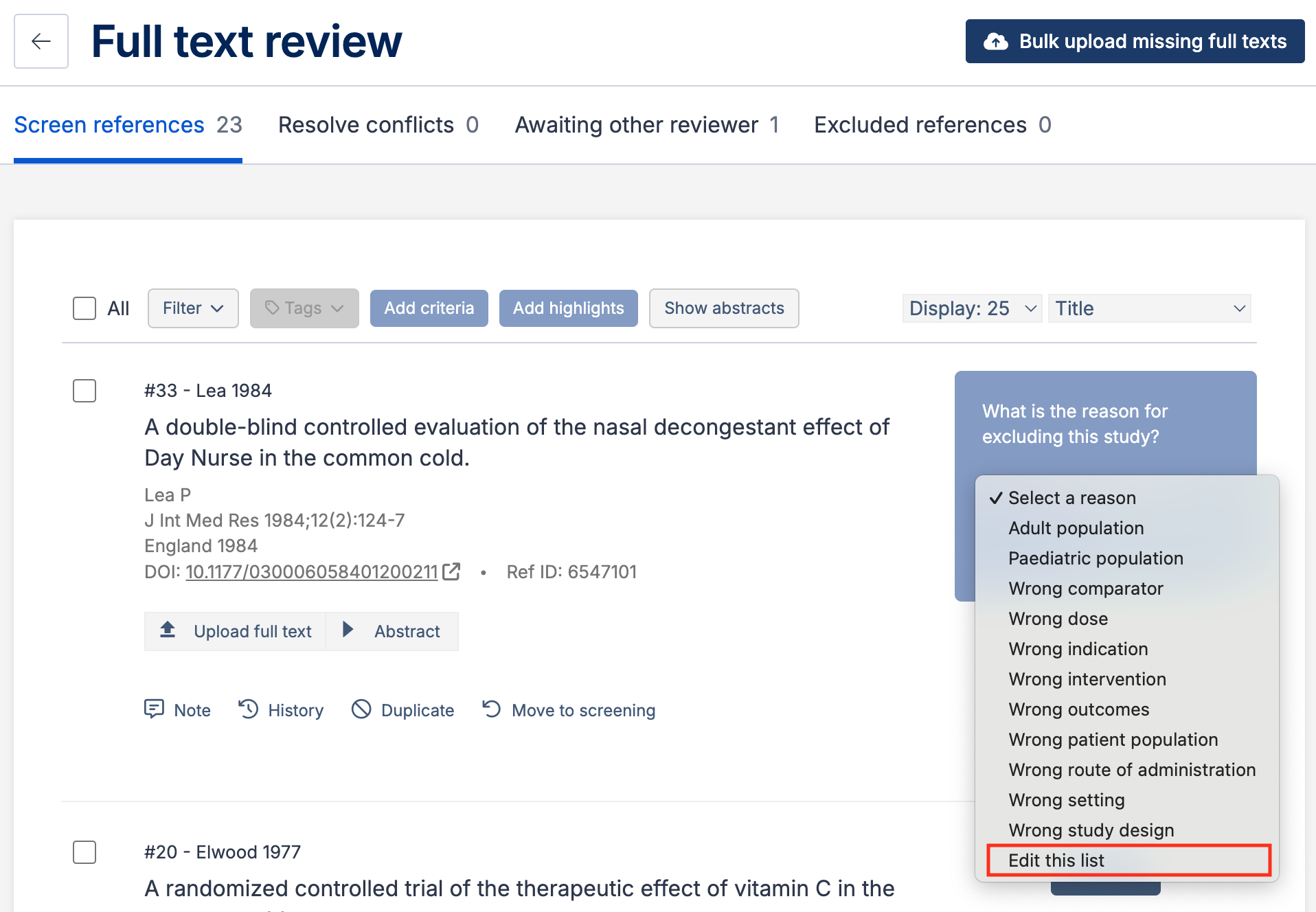
Task: Click the 'Full text review' heading
Action: [x=247, y=41]
